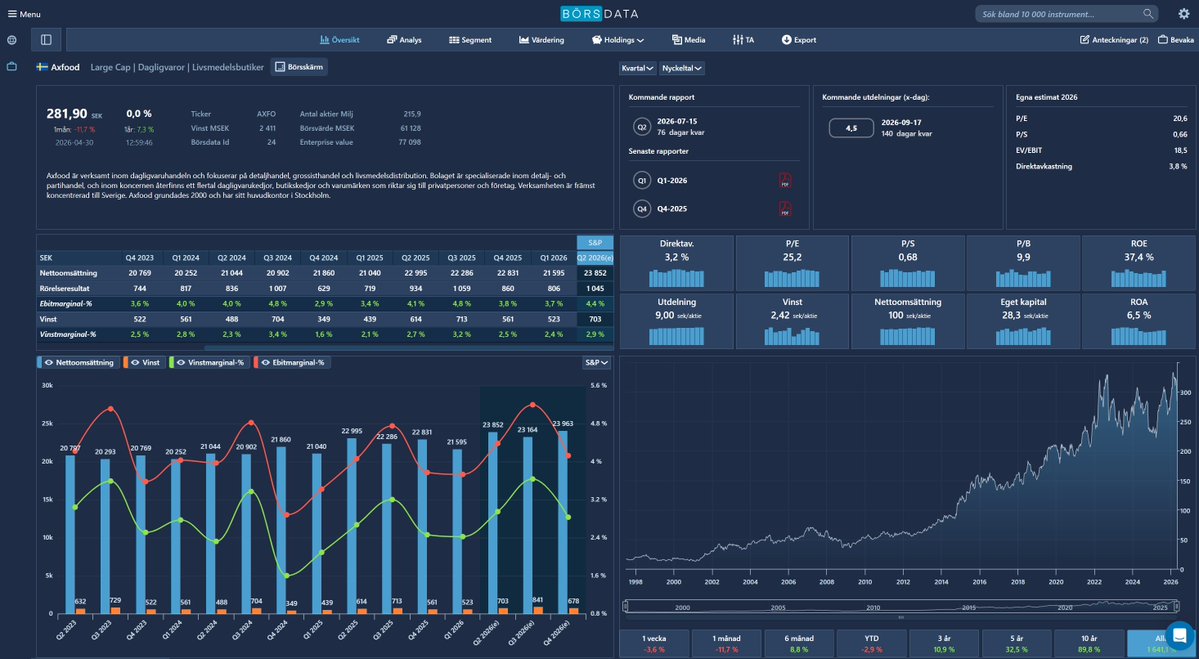Click the table horizontal scrollbar
This screenshot has width=1199, height=659.
(x=409, y=348)
